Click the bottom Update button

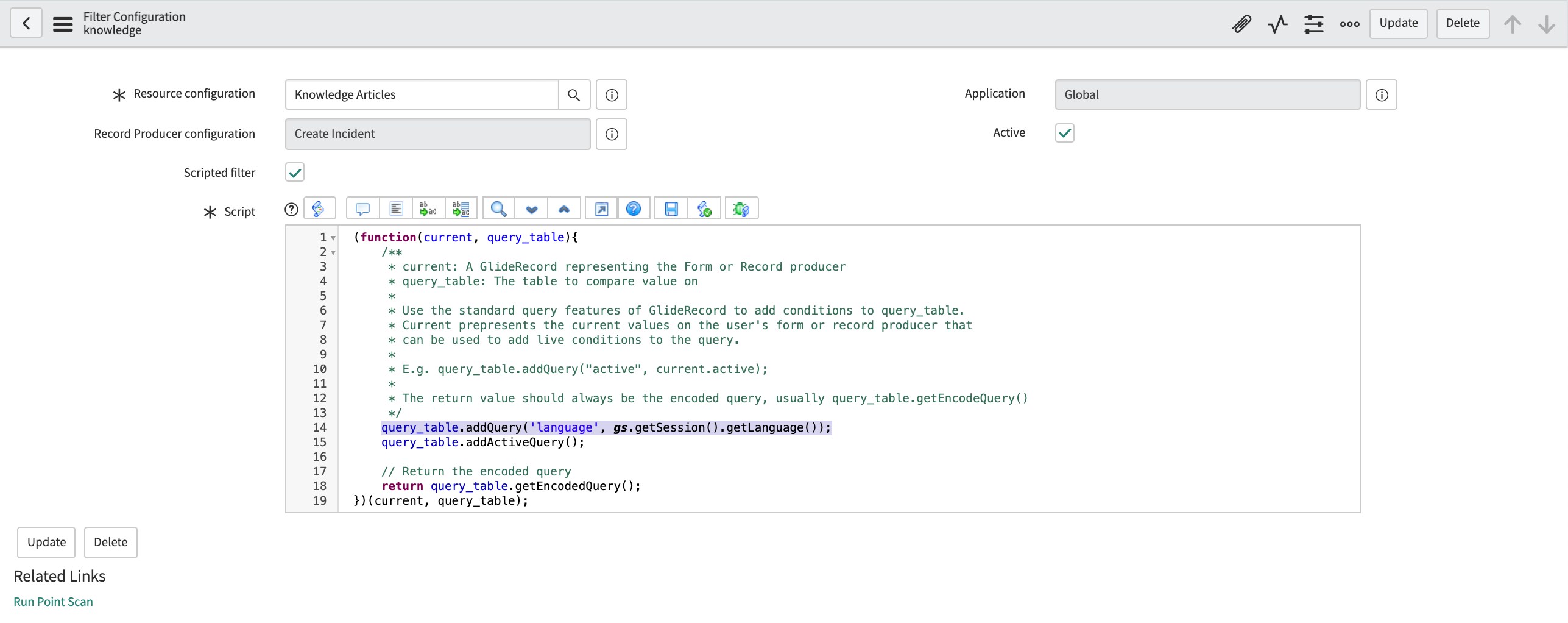[x=46, y=543]
